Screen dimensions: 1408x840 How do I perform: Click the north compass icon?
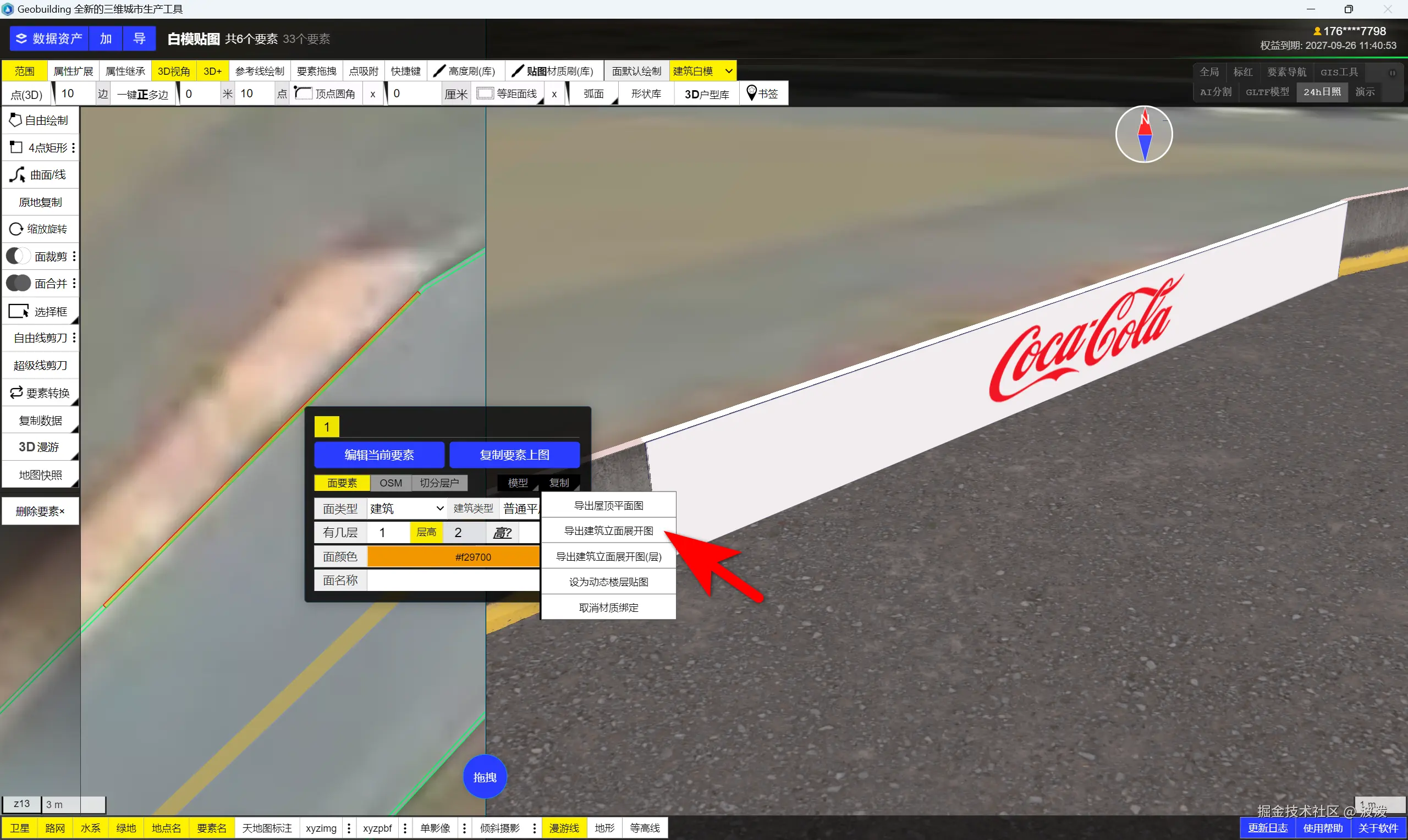point(1143,135)
